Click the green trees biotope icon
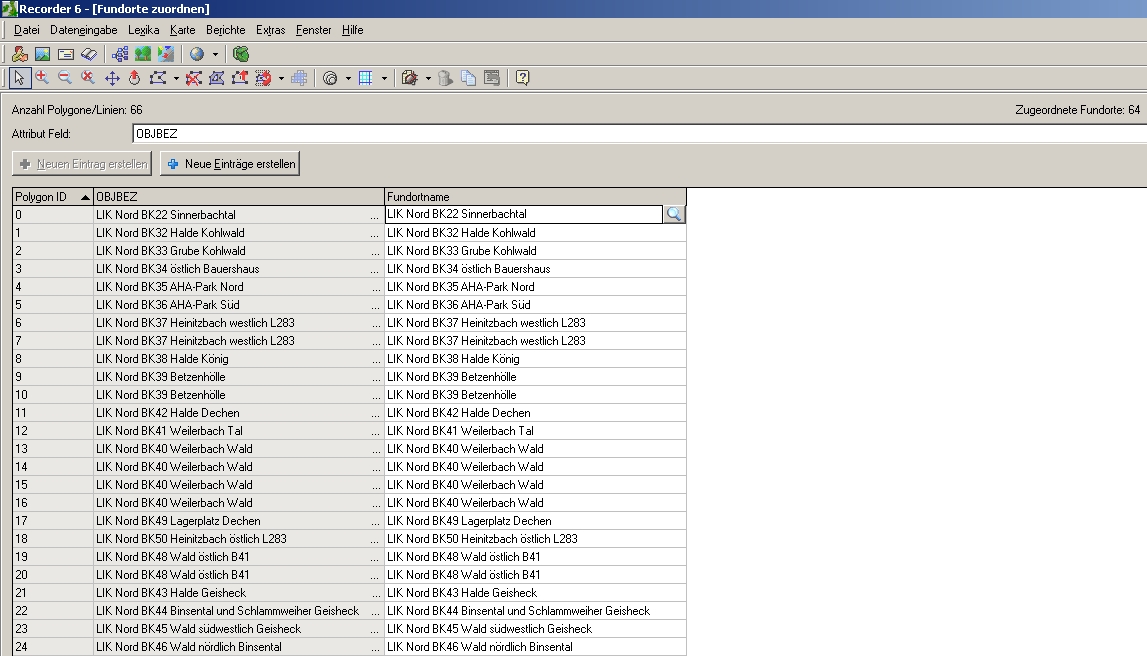 pyautogui.click(x=143, y=54)
